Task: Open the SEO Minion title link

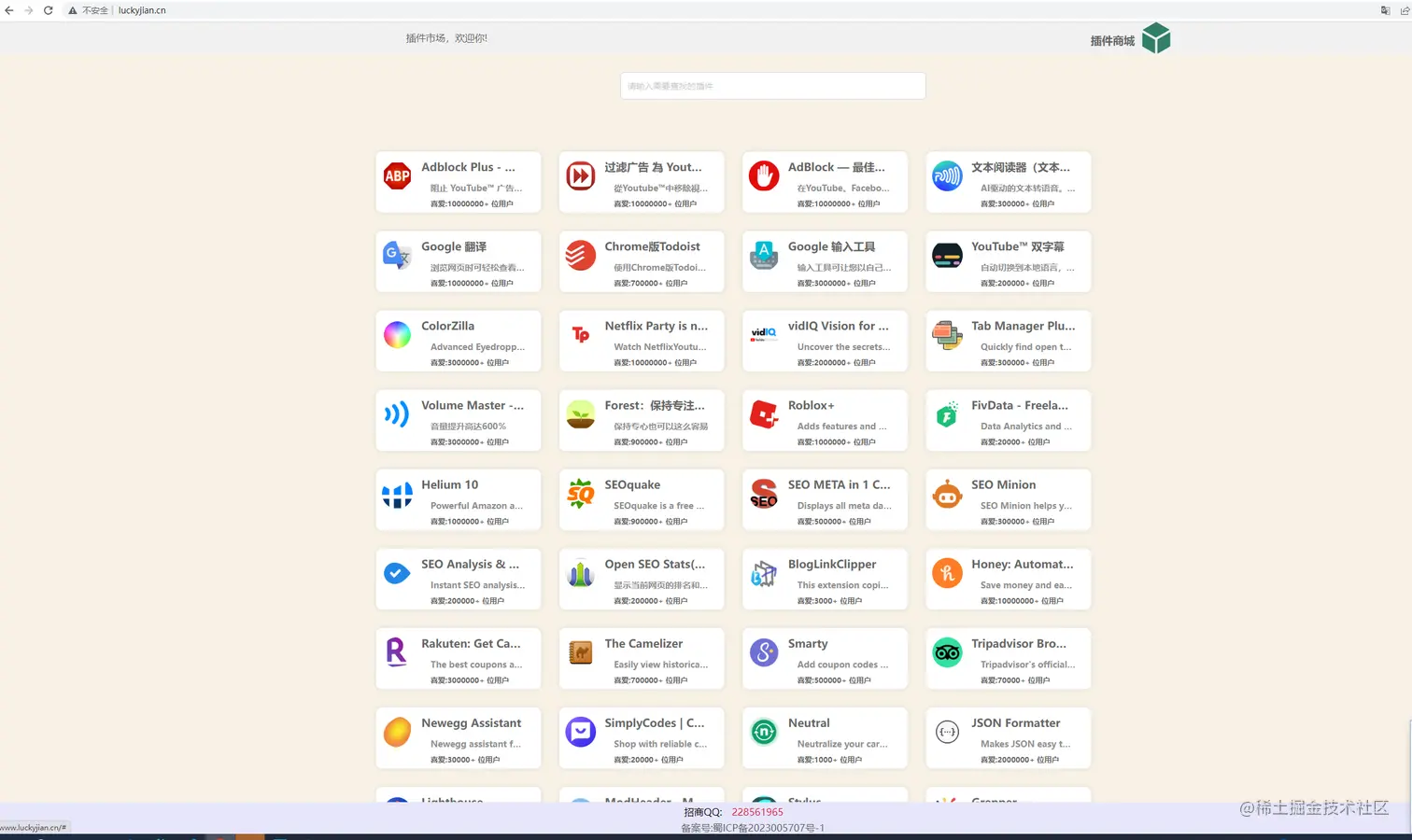Action: [x=1003, y=484]
